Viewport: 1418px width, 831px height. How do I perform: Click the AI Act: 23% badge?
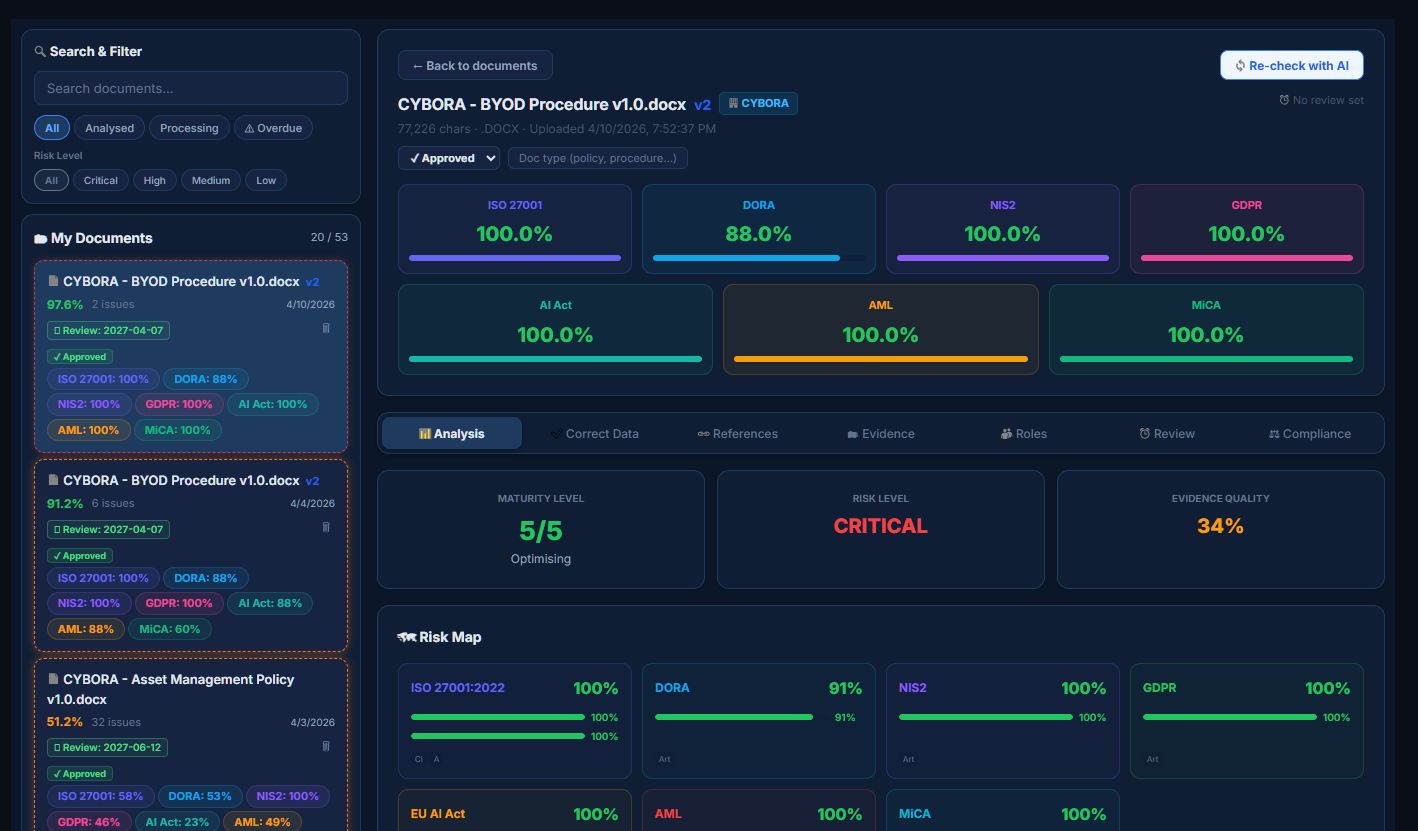coord(178,822)
